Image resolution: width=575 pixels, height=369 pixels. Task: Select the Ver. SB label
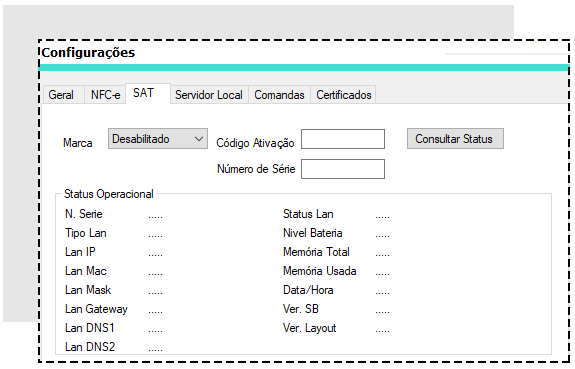tap(301, 309)
